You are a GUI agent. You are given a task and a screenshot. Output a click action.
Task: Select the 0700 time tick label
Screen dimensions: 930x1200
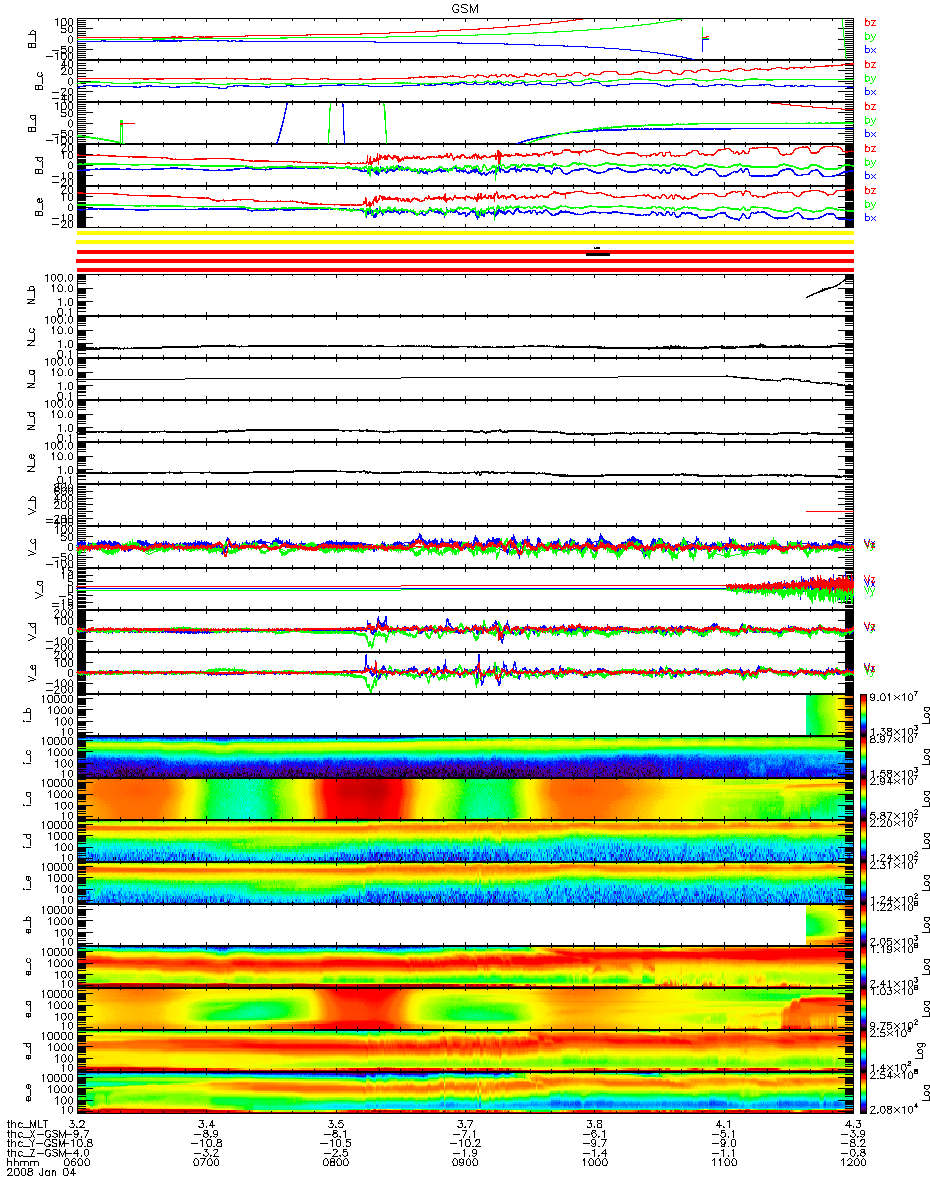[x=207, y=1163]
